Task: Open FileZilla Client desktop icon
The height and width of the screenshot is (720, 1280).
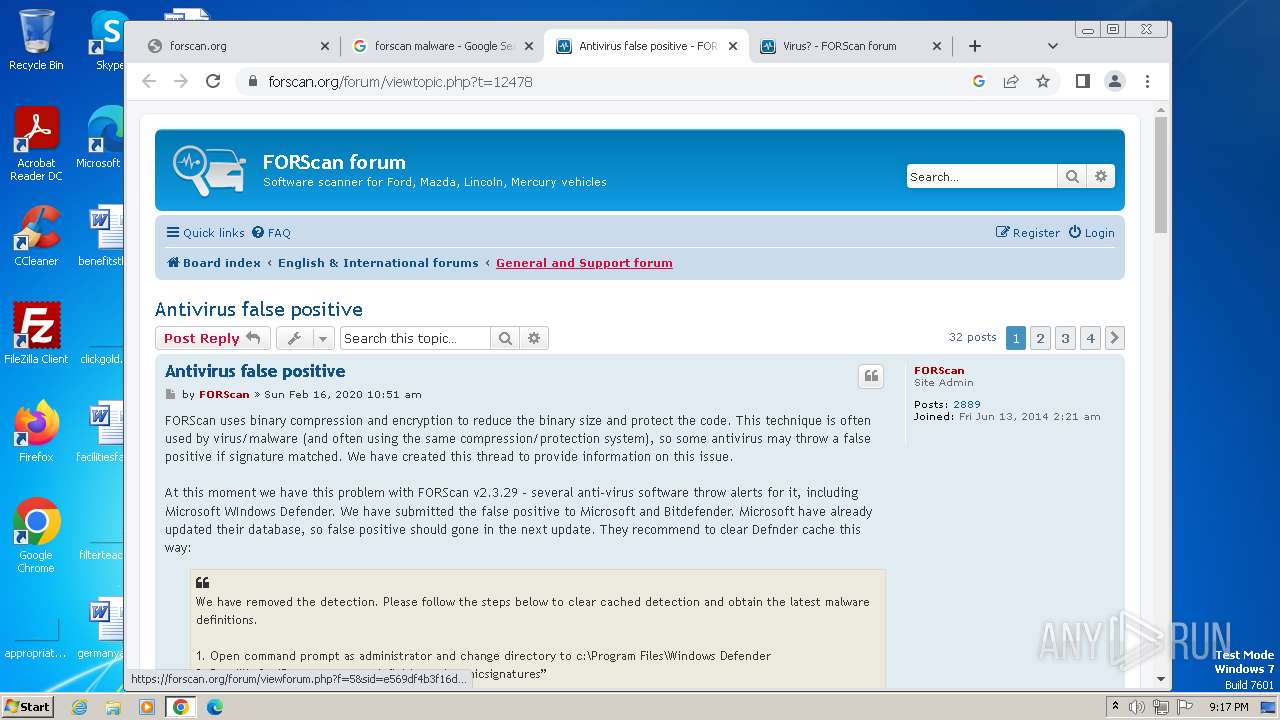Action: 36,334
